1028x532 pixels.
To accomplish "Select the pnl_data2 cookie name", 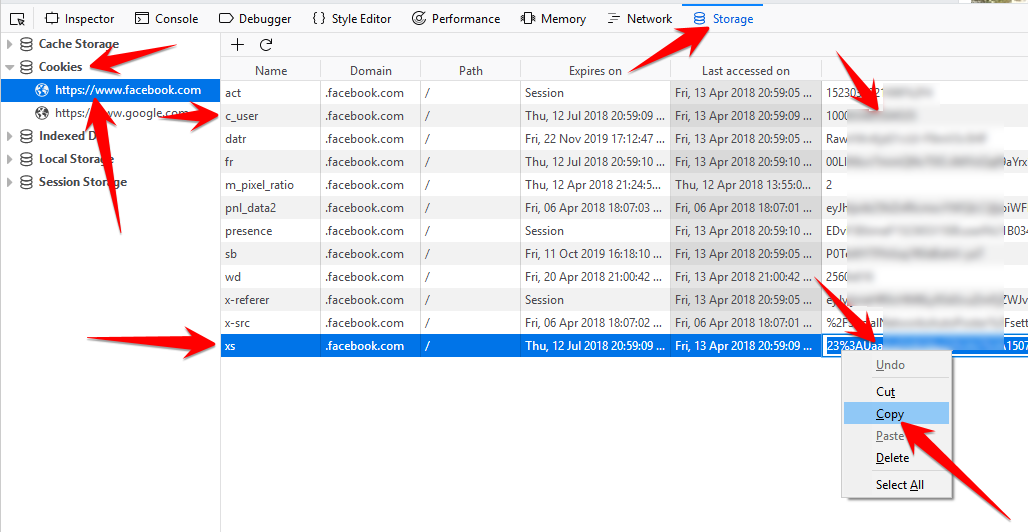I will (250, 208).
